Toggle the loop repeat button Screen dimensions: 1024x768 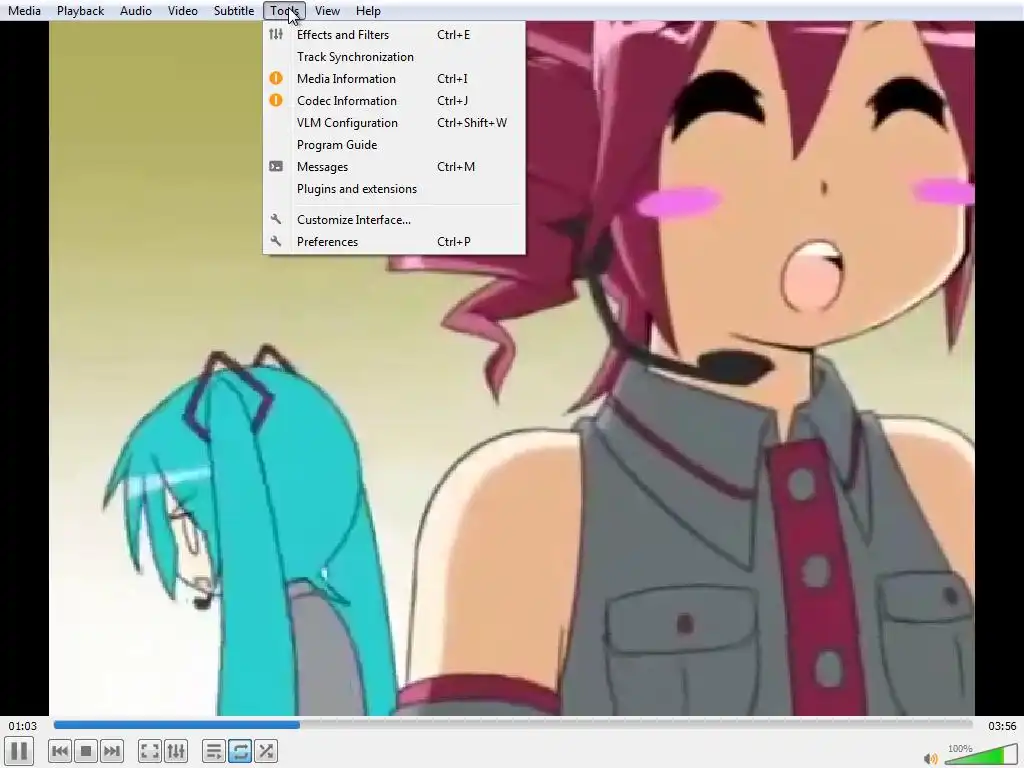[240, 751]
